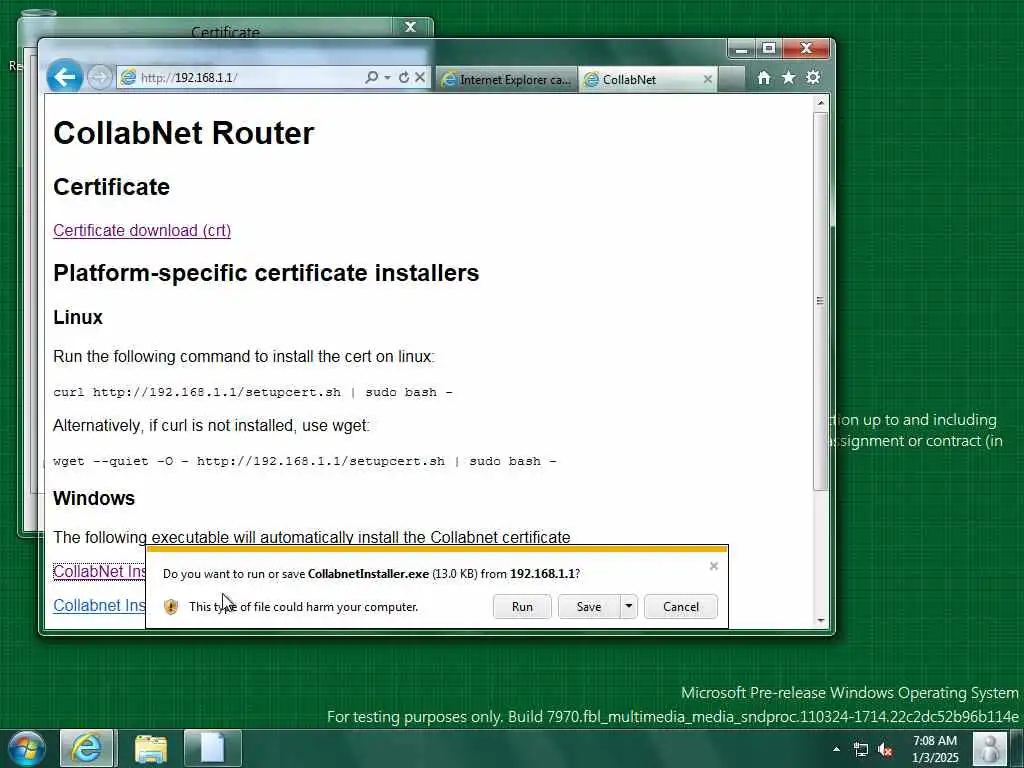Click the curl setupcert.sh command text
The height and width of the screenshot is (768, 1024).
click(x=253, y=392)
